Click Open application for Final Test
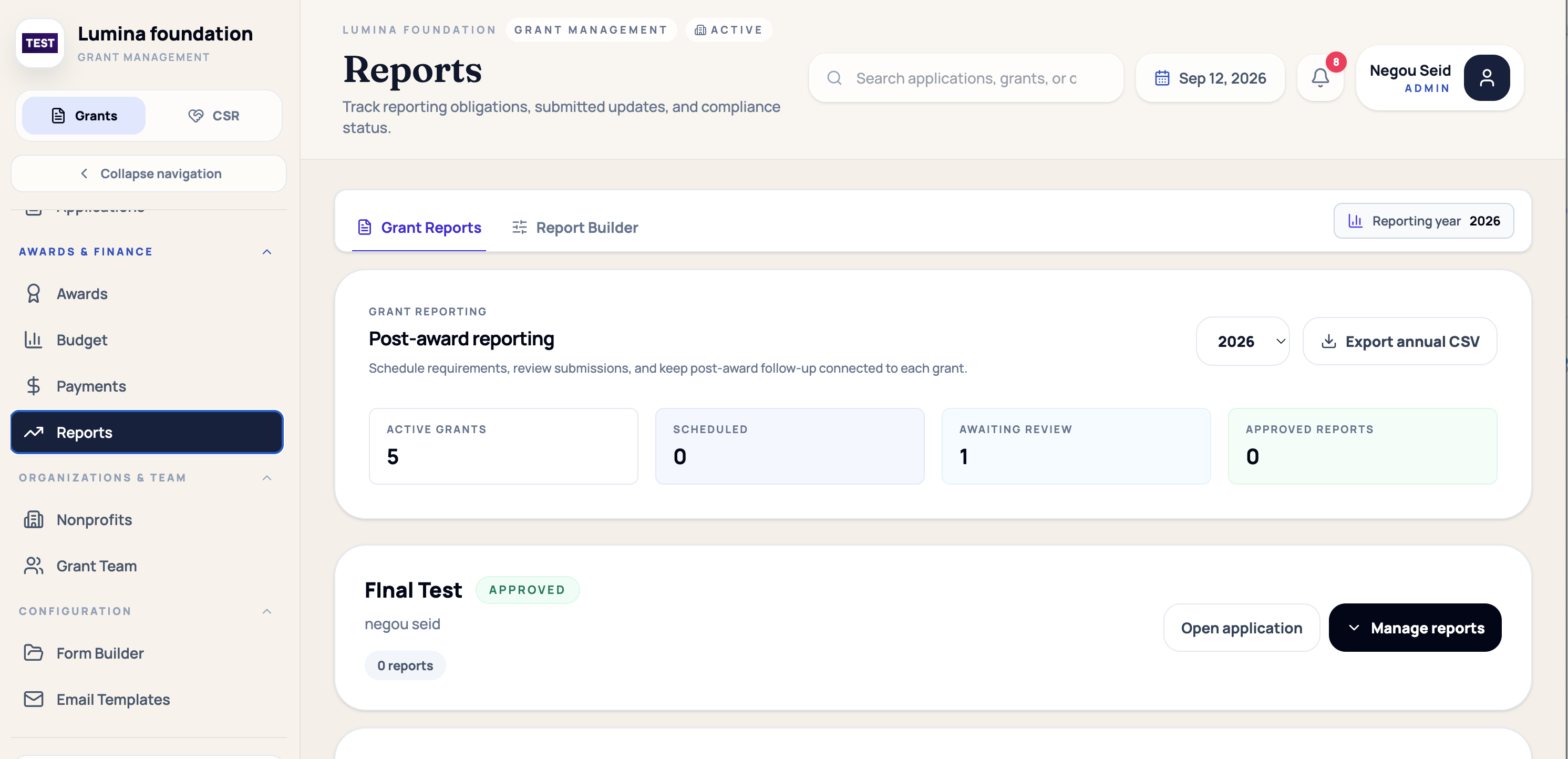The image size is (1568, 759). 1241,628
